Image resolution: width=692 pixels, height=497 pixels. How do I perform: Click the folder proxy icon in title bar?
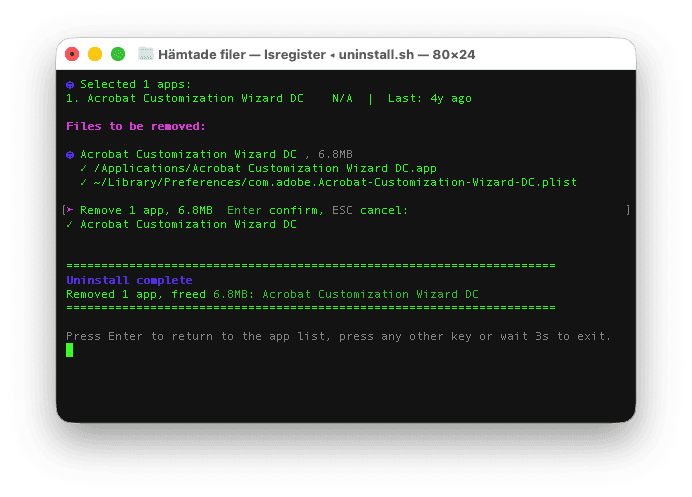146,54
